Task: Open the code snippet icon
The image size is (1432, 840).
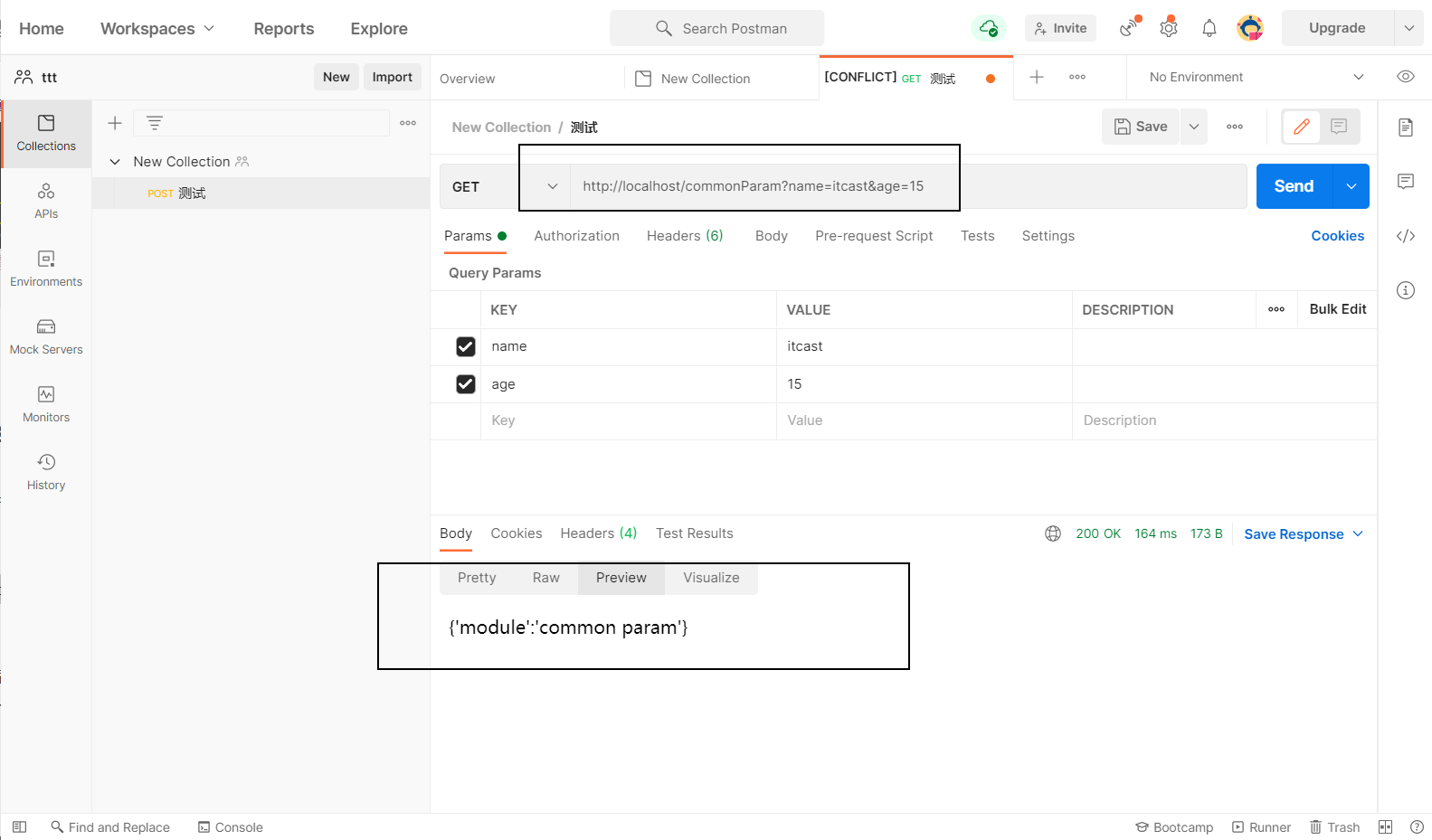Action: (x=1406, y=236)
